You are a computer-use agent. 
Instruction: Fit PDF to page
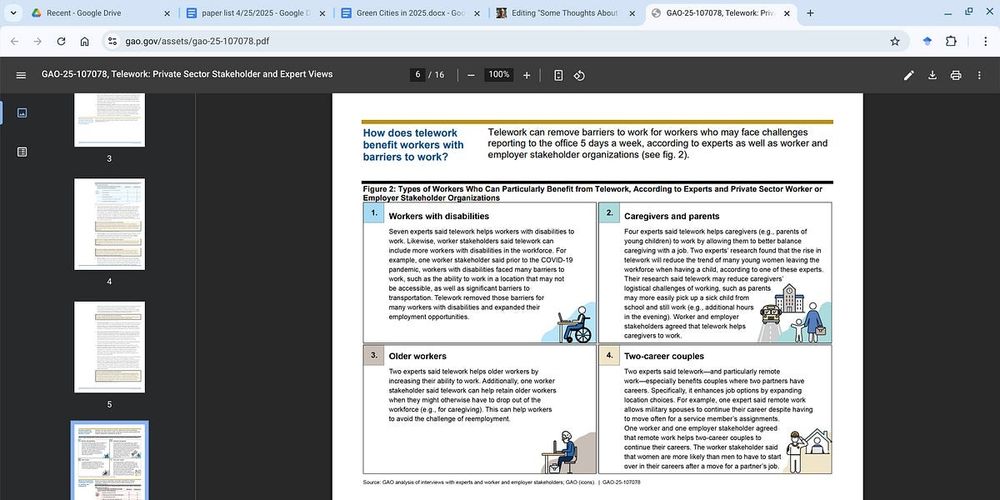click(558, 75)
